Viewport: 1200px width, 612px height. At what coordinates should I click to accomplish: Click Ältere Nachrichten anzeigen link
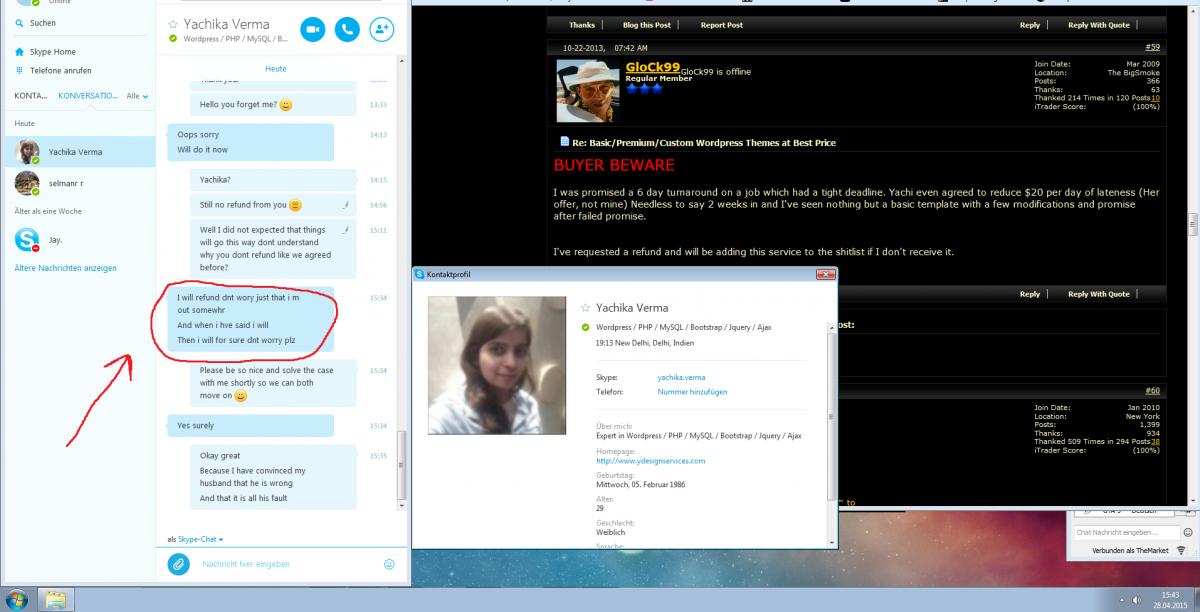point(65,268)
